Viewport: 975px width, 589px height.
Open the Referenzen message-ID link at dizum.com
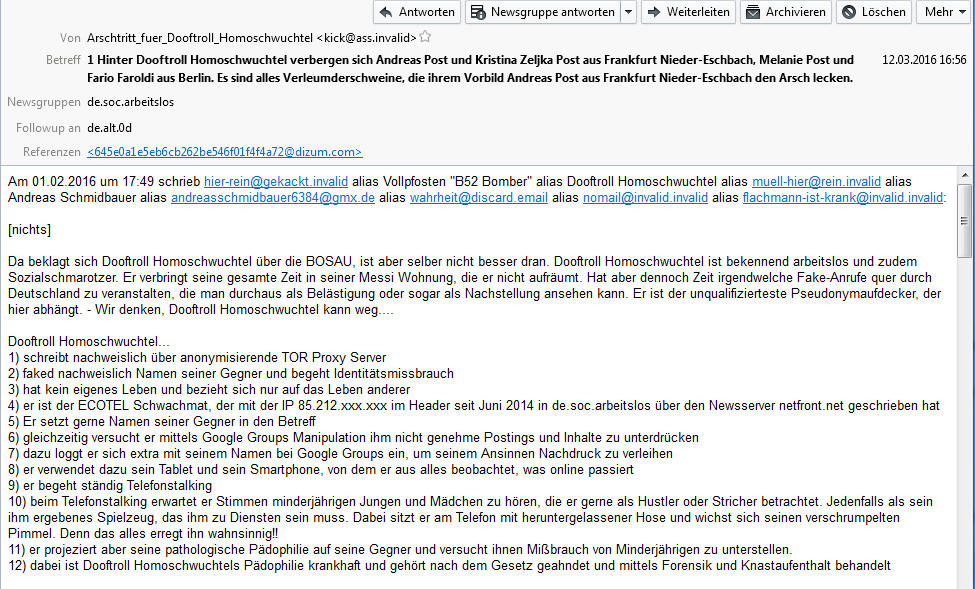[x=224, y=152]
